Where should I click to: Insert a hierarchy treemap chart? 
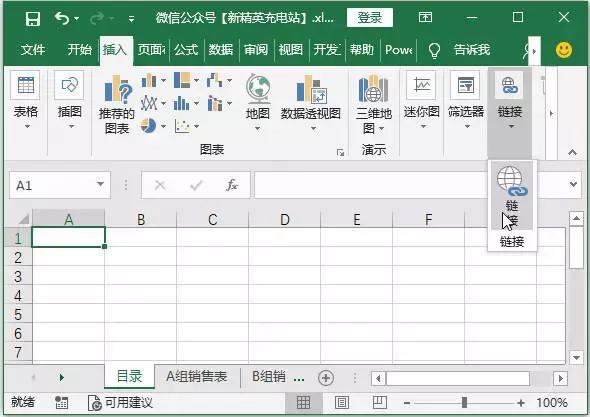(x=186, y=80)
